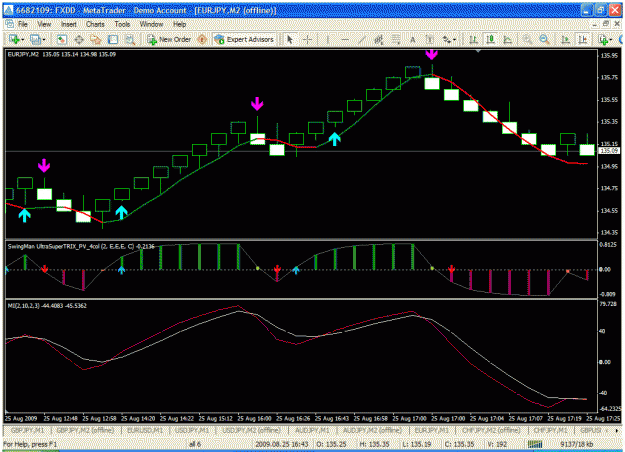Open the File menu
This screenshot has width=625, height=452.
[23, 24]
